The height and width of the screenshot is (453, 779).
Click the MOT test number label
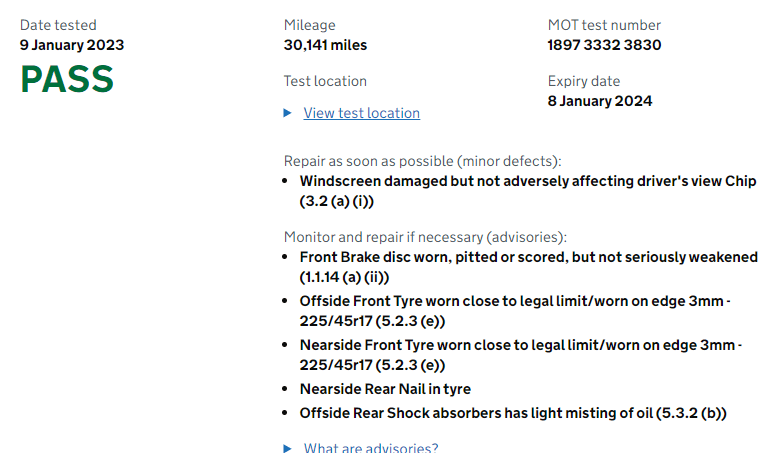pyautogui.click(x=604, y=25)
